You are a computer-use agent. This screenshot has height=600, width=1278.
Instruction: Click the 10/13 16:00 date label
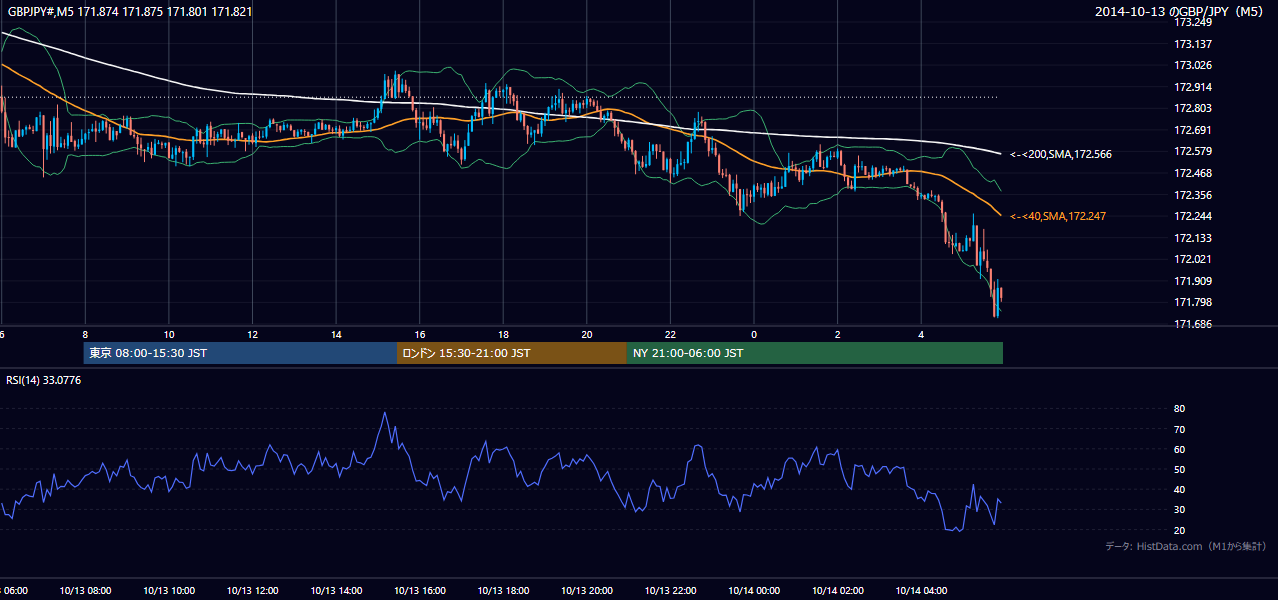tap(420, 590)
